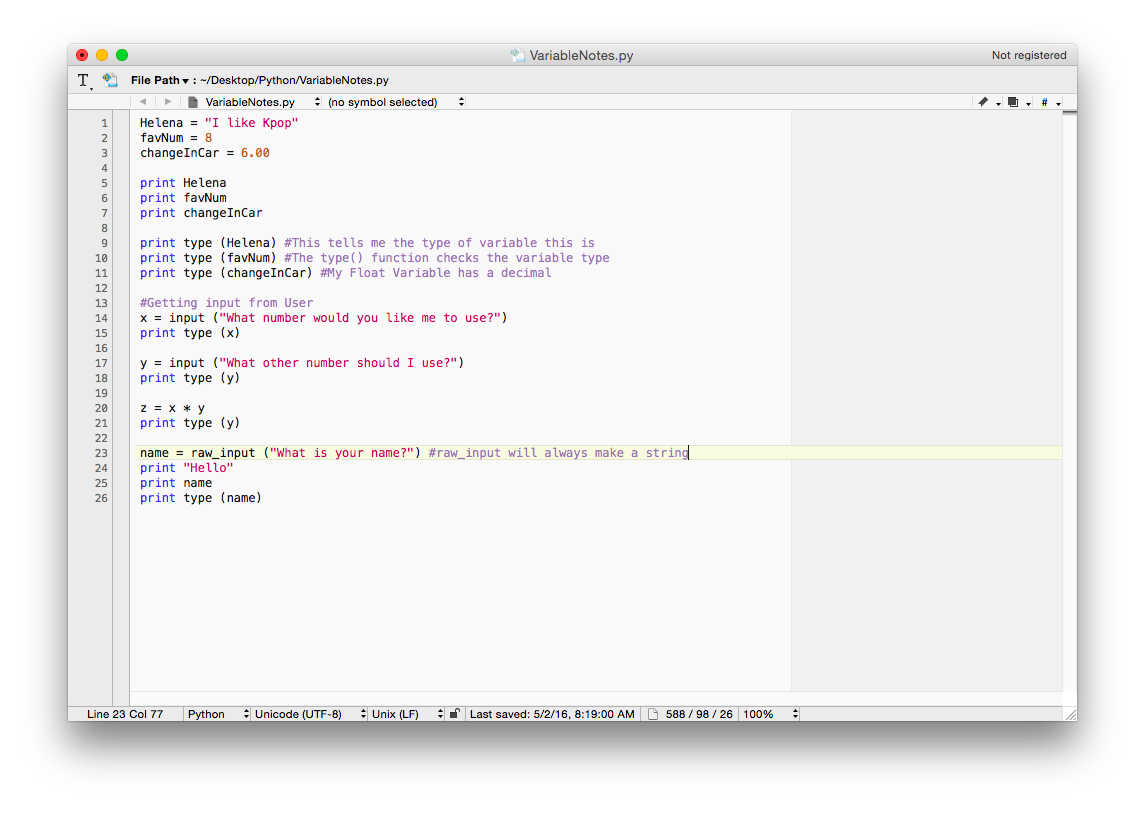Click the variable favNum on line 2
Image resolution: width=1145 pixels, height=813 pixels.
(161, 137)
